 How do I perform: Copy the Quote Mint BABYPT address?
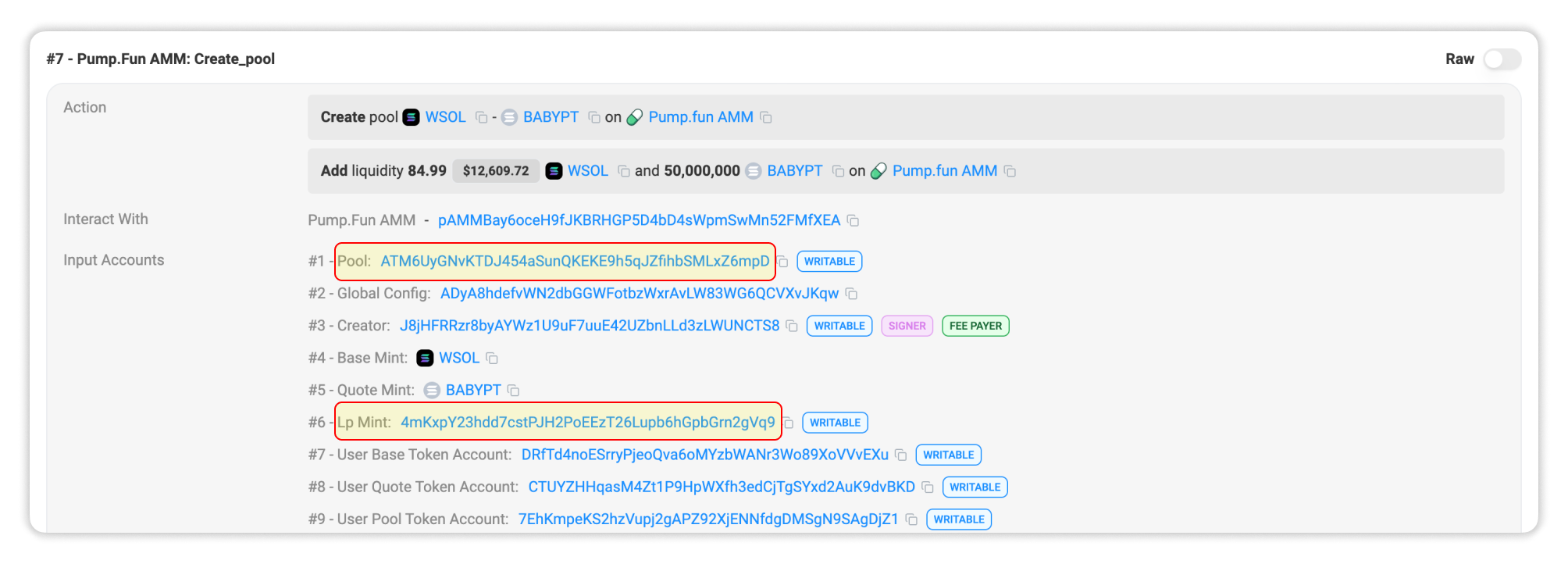point(514,391)
